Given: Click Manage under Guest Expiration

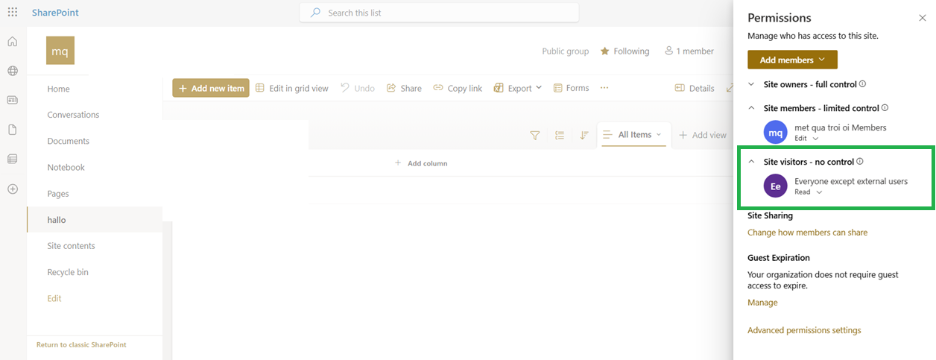Looking at the screenshot, I should pos(762,303).
